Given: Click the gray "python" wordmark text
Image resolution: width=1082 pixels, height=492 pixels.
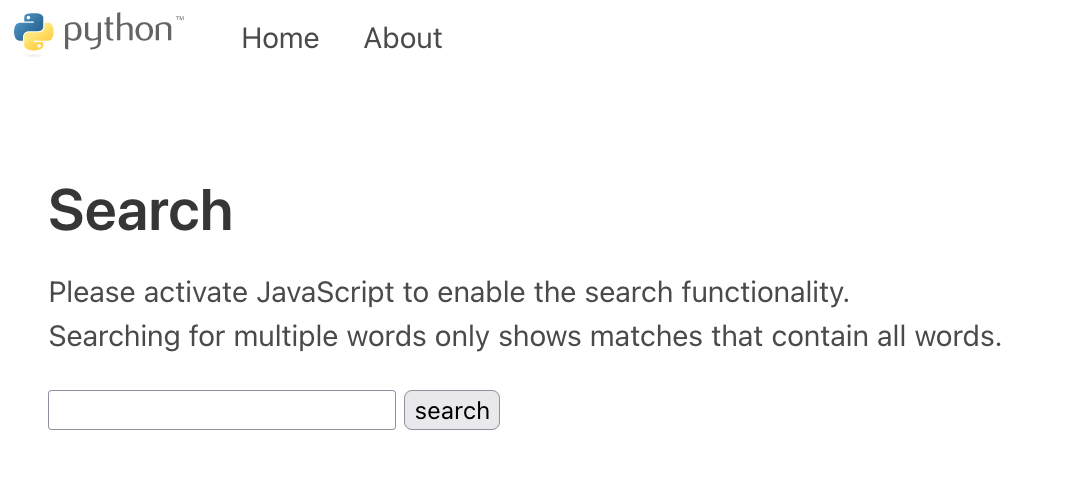Looking at the screenshot, I should click(x=118, y=32).
